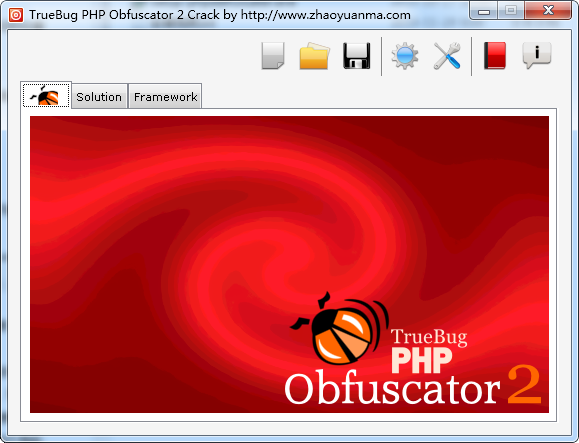Switch to the Solution tab
579x443 pixels.
click(x=99, y=97)
